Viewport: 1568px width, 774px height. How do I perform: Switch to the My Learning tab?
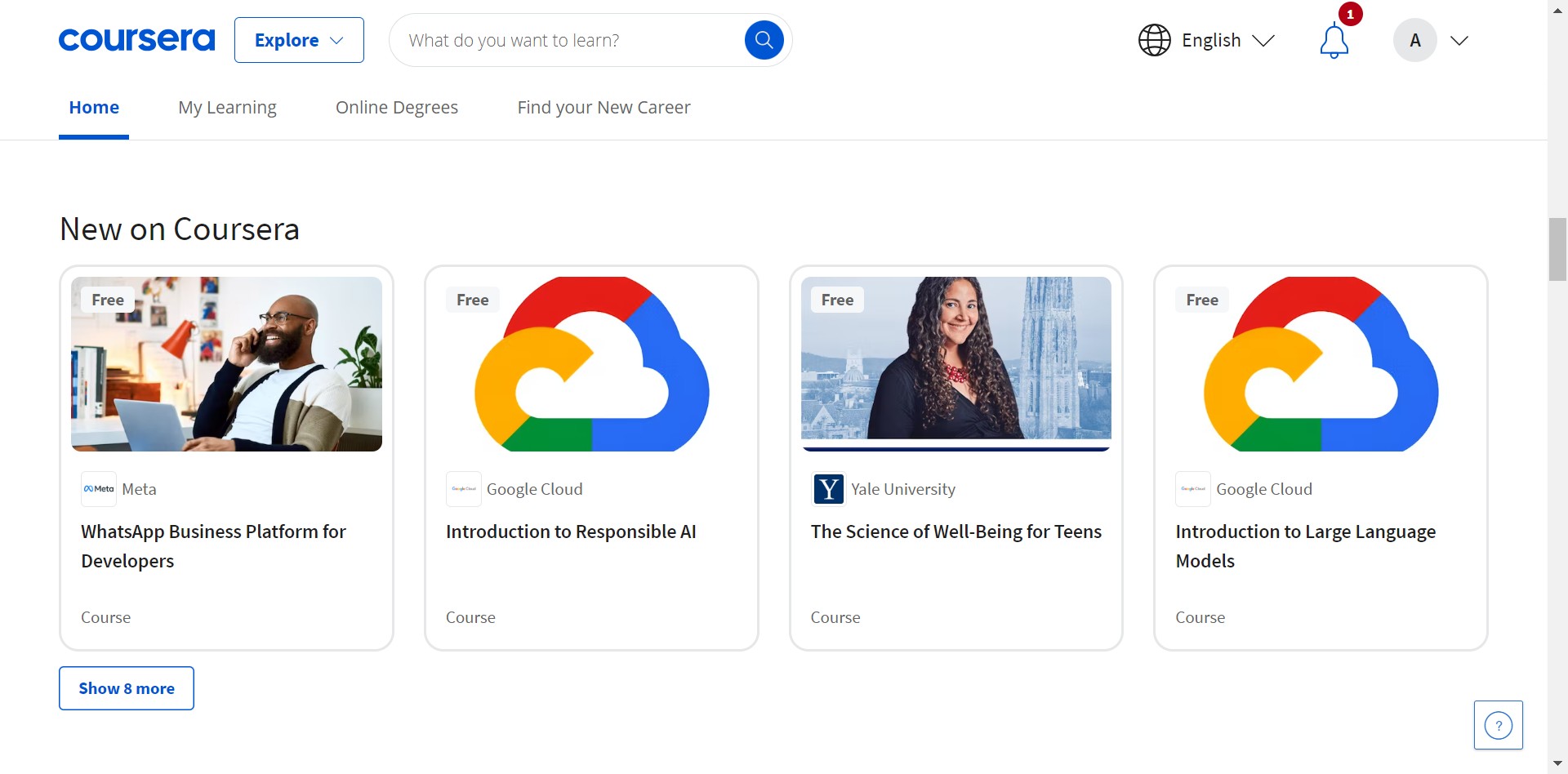click(x=227, y=108)
